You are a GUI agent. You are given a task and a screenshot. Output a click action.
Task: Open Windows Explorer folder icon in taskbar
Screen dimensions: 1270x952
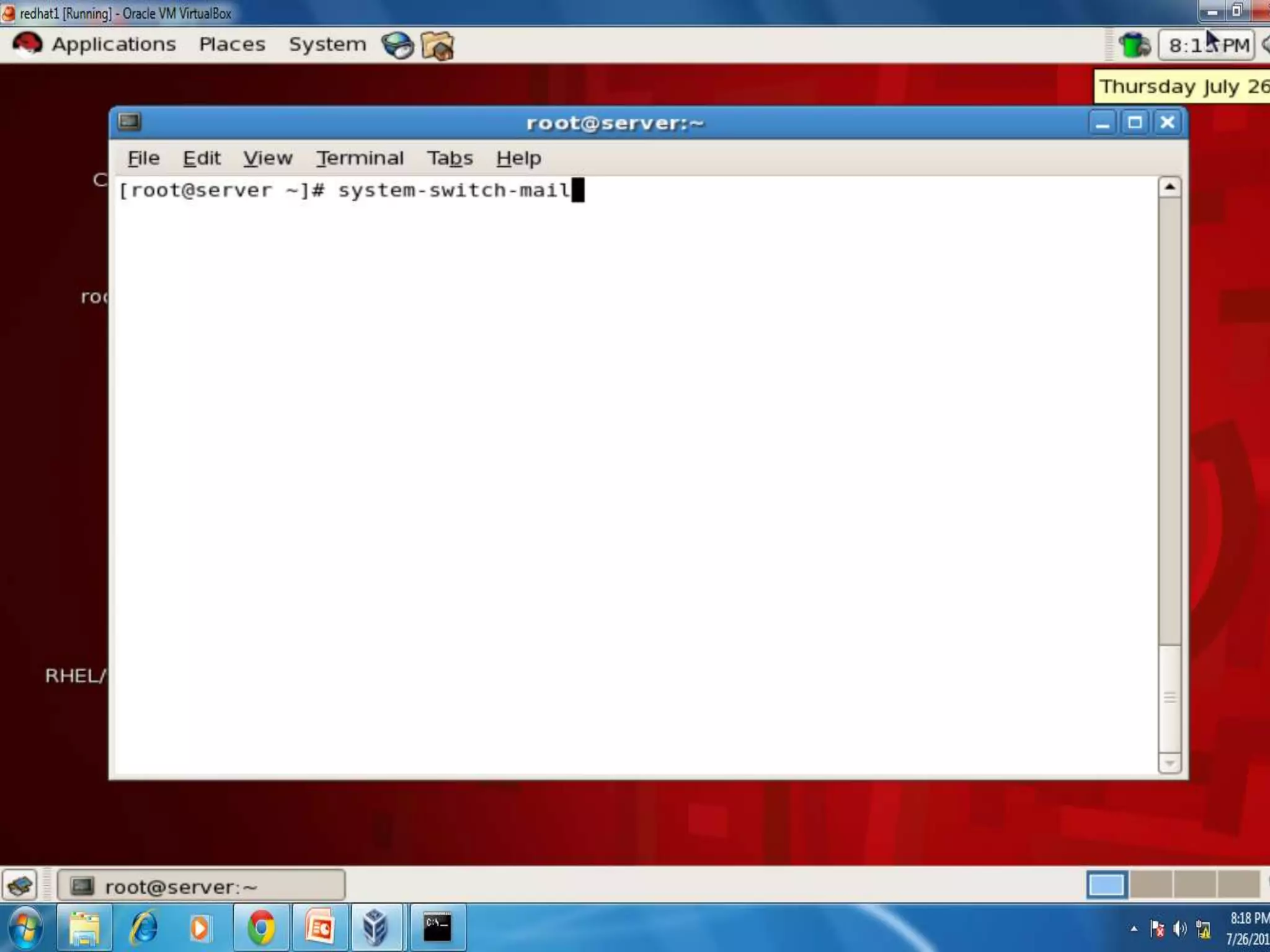click(84, 928)
